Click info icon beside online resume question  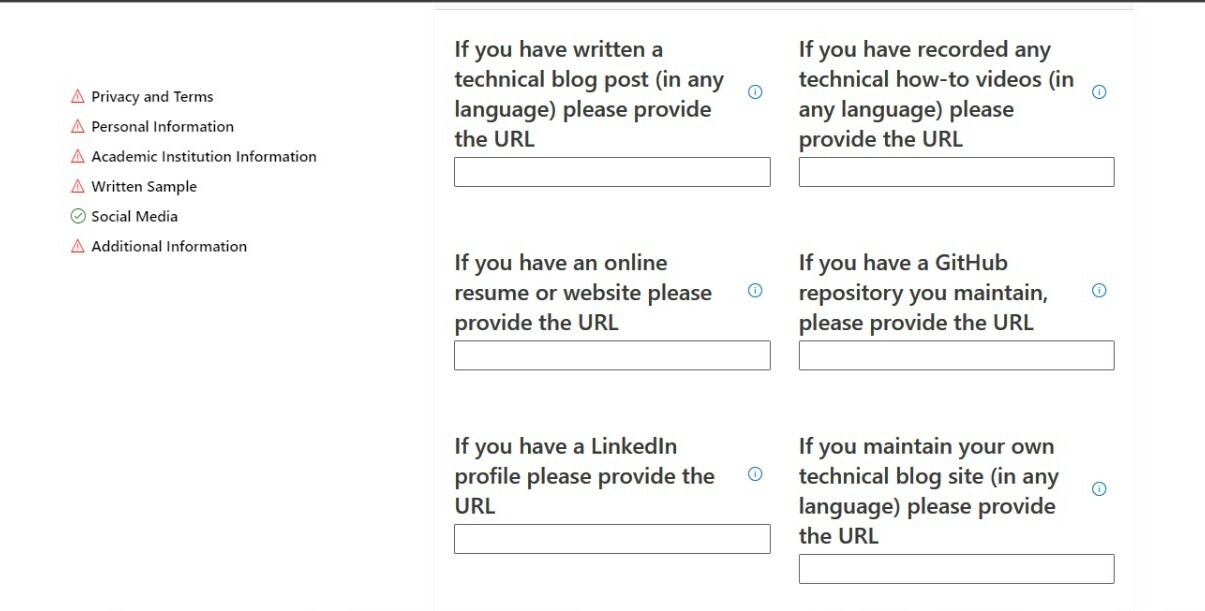point(755,291)
